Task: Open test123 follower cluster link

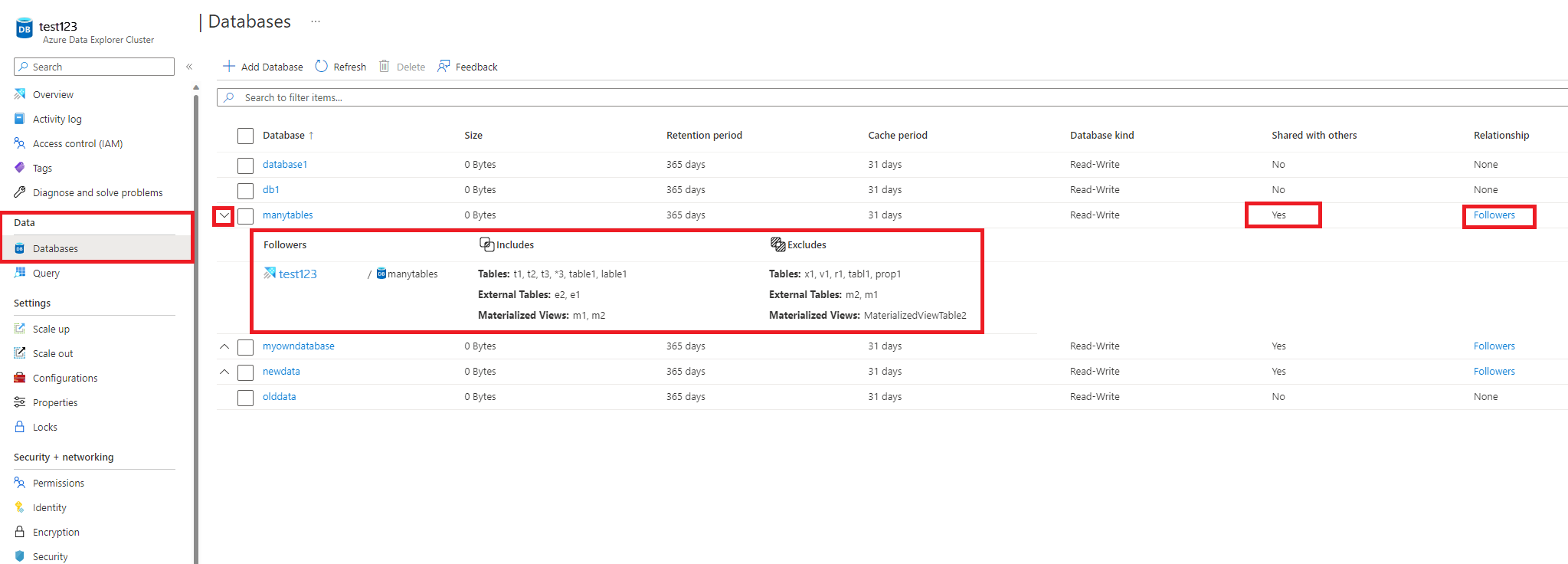Action: (298, 274)
